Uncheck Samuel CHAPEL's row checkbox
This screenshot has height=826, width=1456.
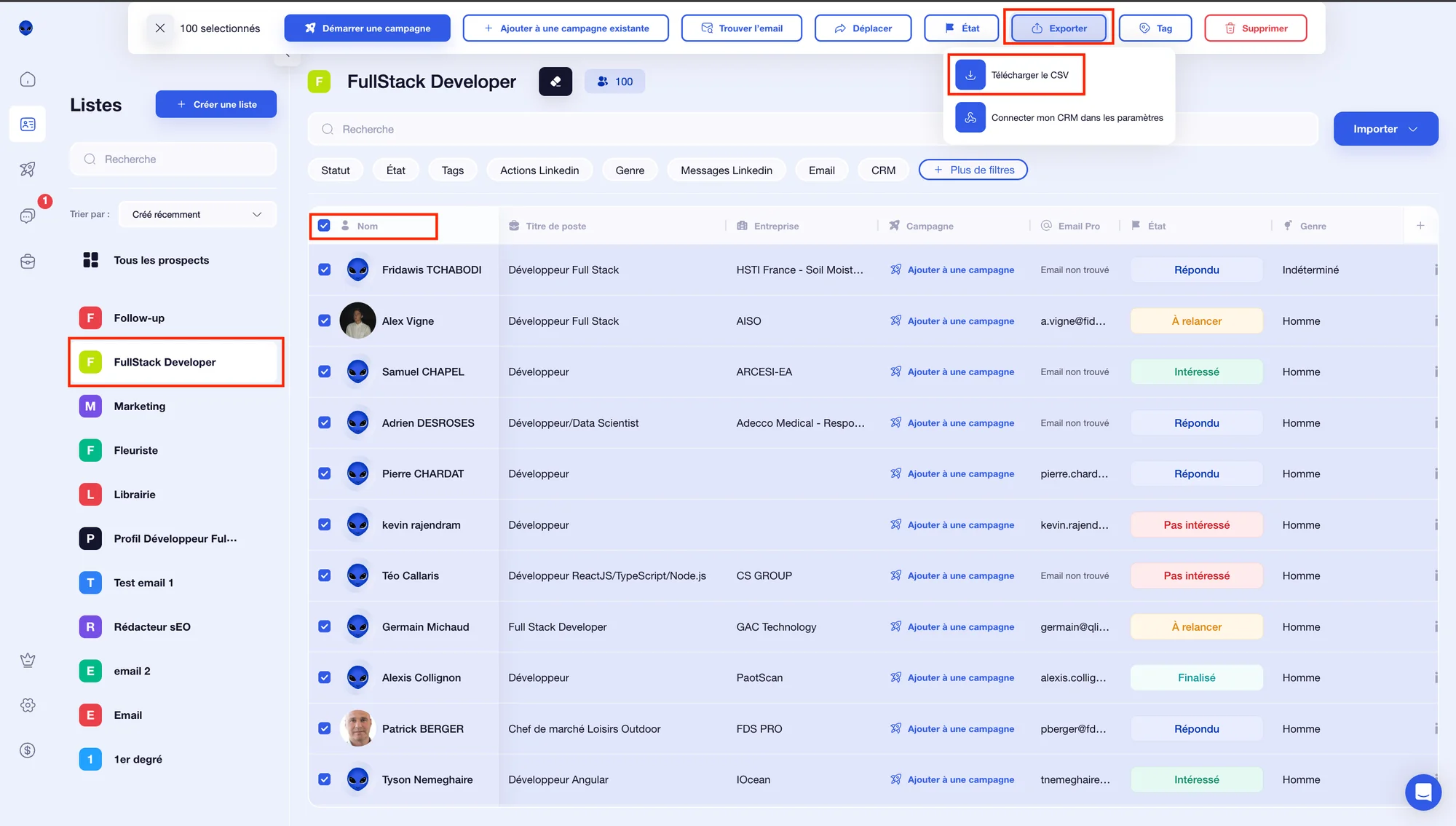click(x=325, y=371)
